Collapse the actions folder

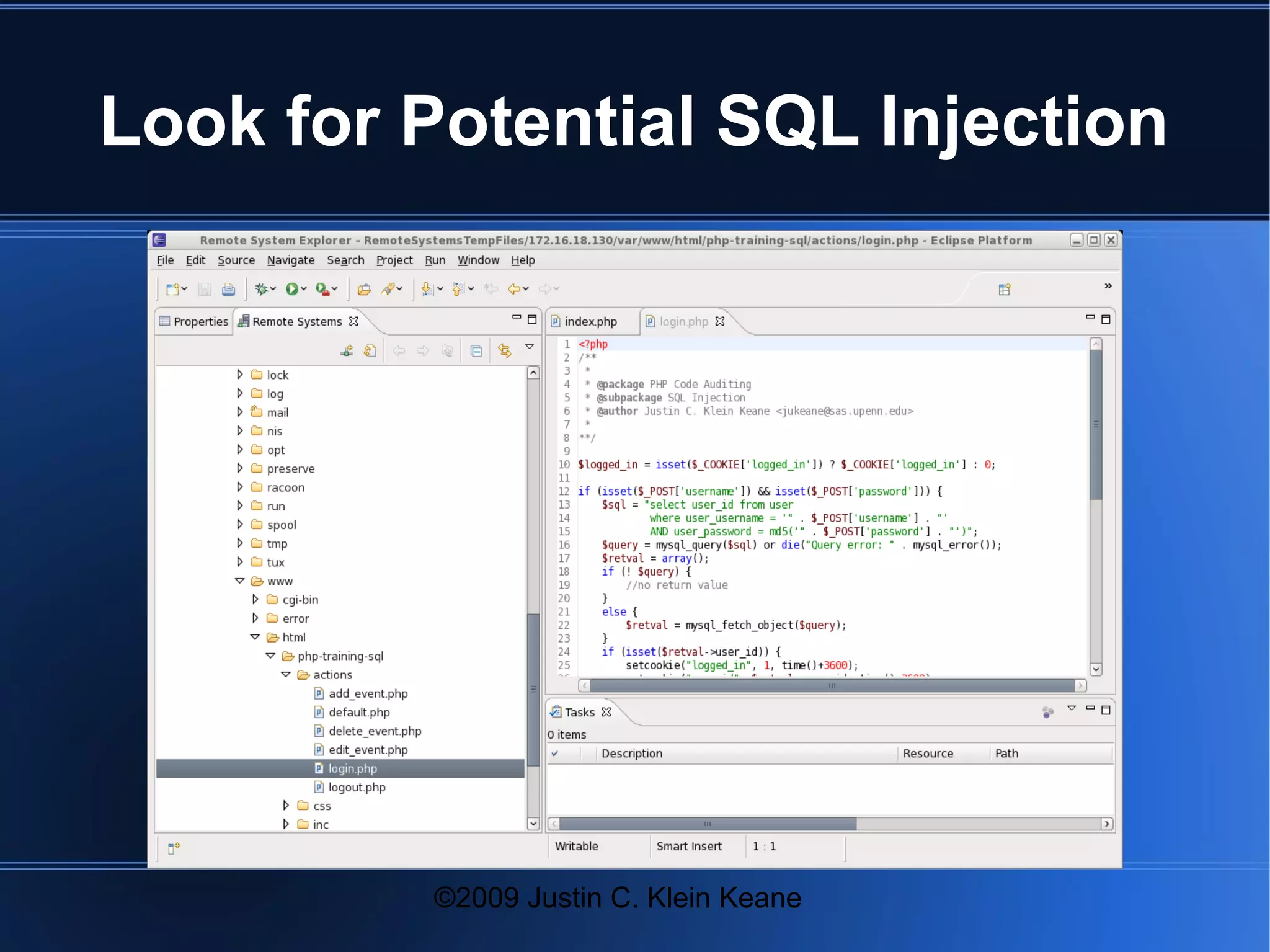click(286, 675)
